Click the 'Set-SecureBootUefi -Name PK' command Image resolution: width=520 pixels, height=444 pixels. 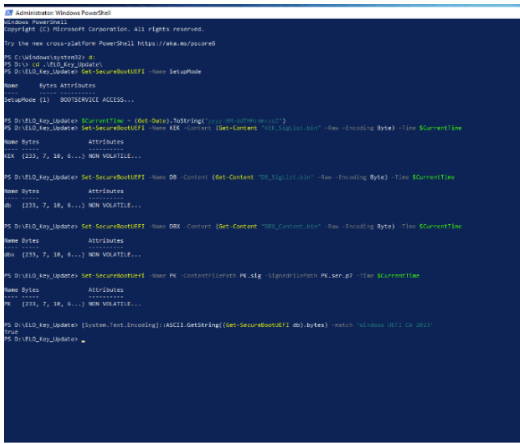(x=129, y=276)
